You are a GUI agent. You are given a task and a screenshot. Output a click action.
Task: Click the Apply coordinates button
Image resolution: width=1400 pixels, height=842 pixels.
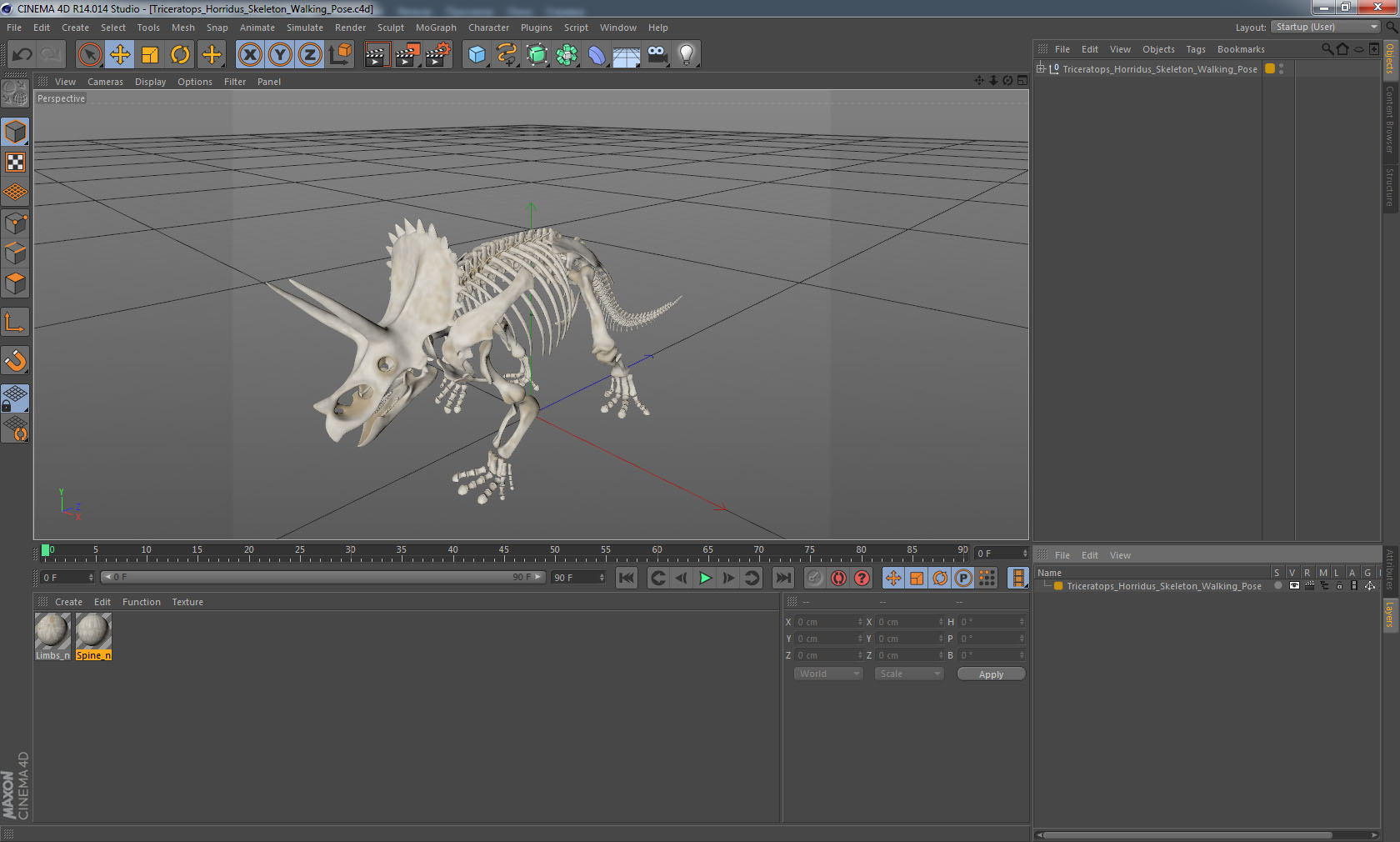[x=991, y=674]
